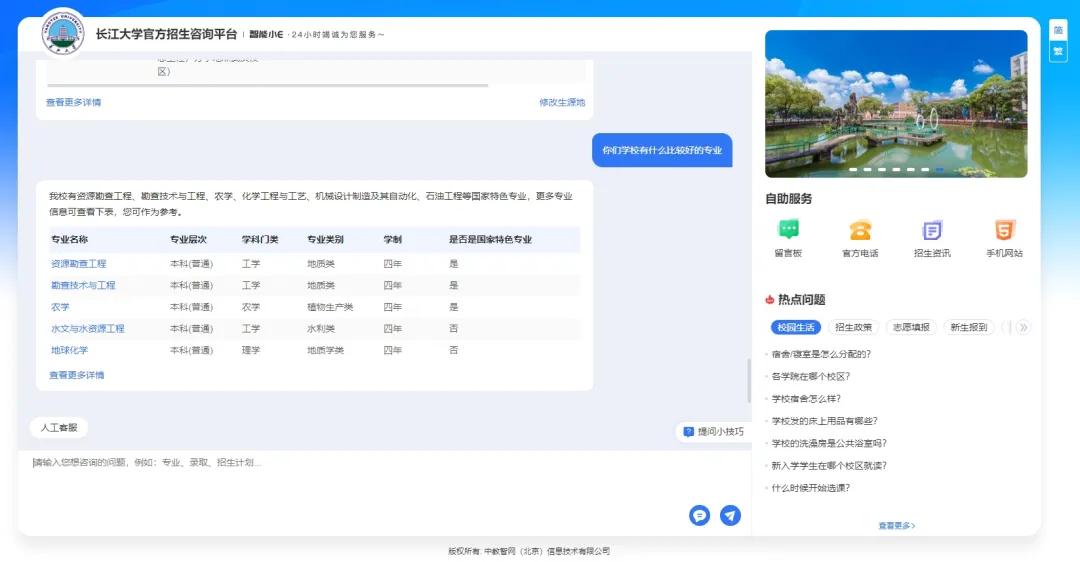This screenshot has width=1080, height=562.
Task: Click the 水利类 cell
Action: tap(321, 329)
